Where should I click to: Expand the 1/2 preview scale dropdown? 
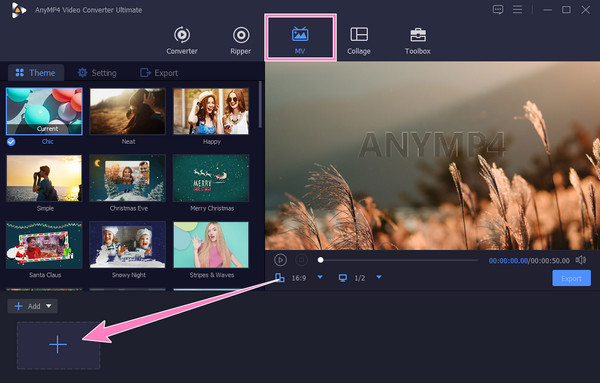[x=379, y=277]
